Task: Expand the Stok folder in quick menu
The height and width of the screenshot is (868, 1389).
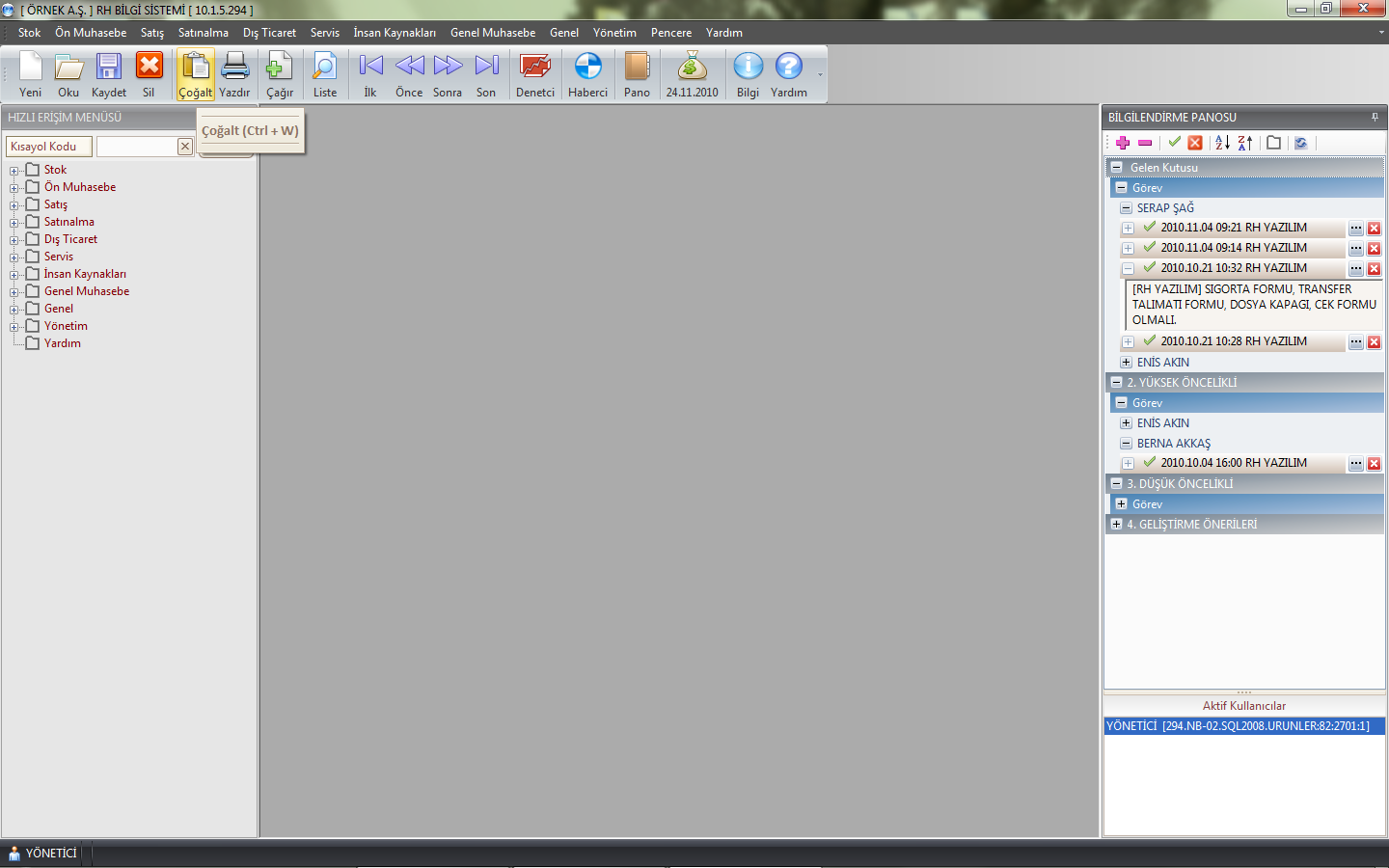Action: tap(14, 171)
